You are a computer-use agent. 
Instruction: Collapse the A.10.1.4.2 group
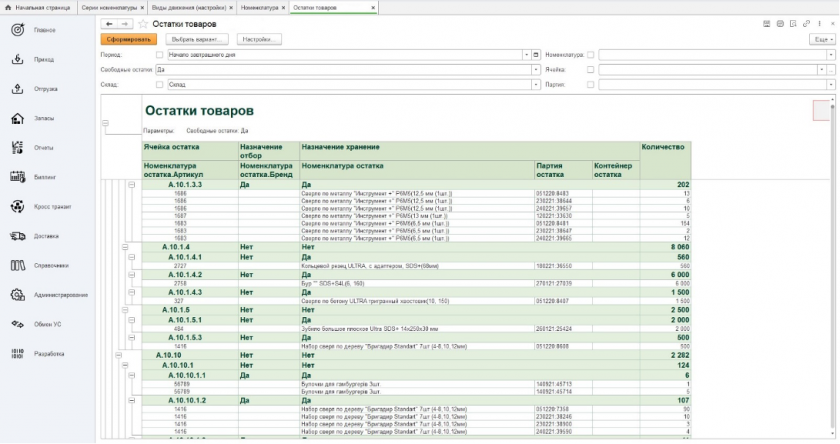pyautogui.click(x=132, y=275)
